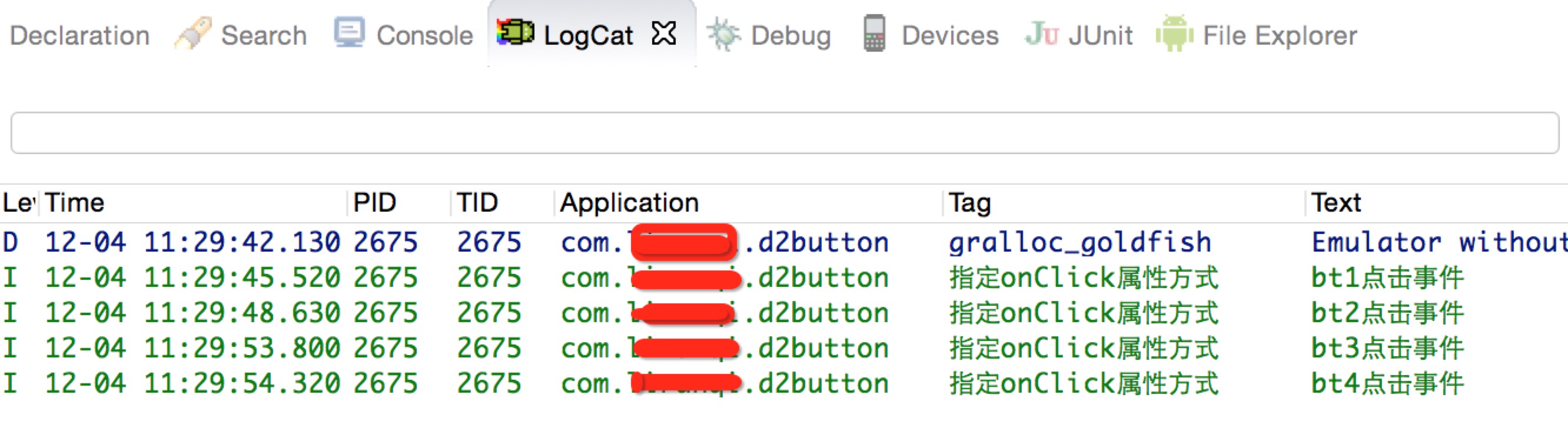Click the Devices phone icon

point(874,34)
